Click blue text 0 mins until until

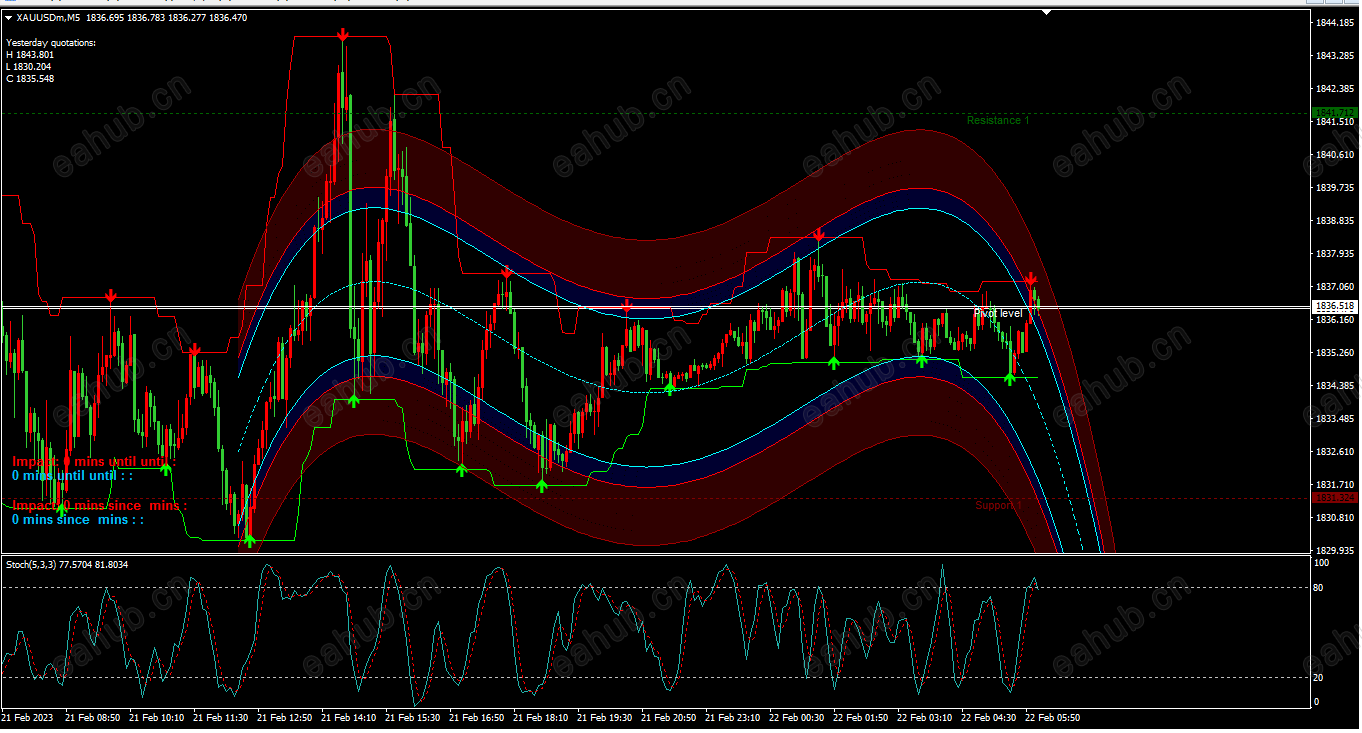(72, 476)
